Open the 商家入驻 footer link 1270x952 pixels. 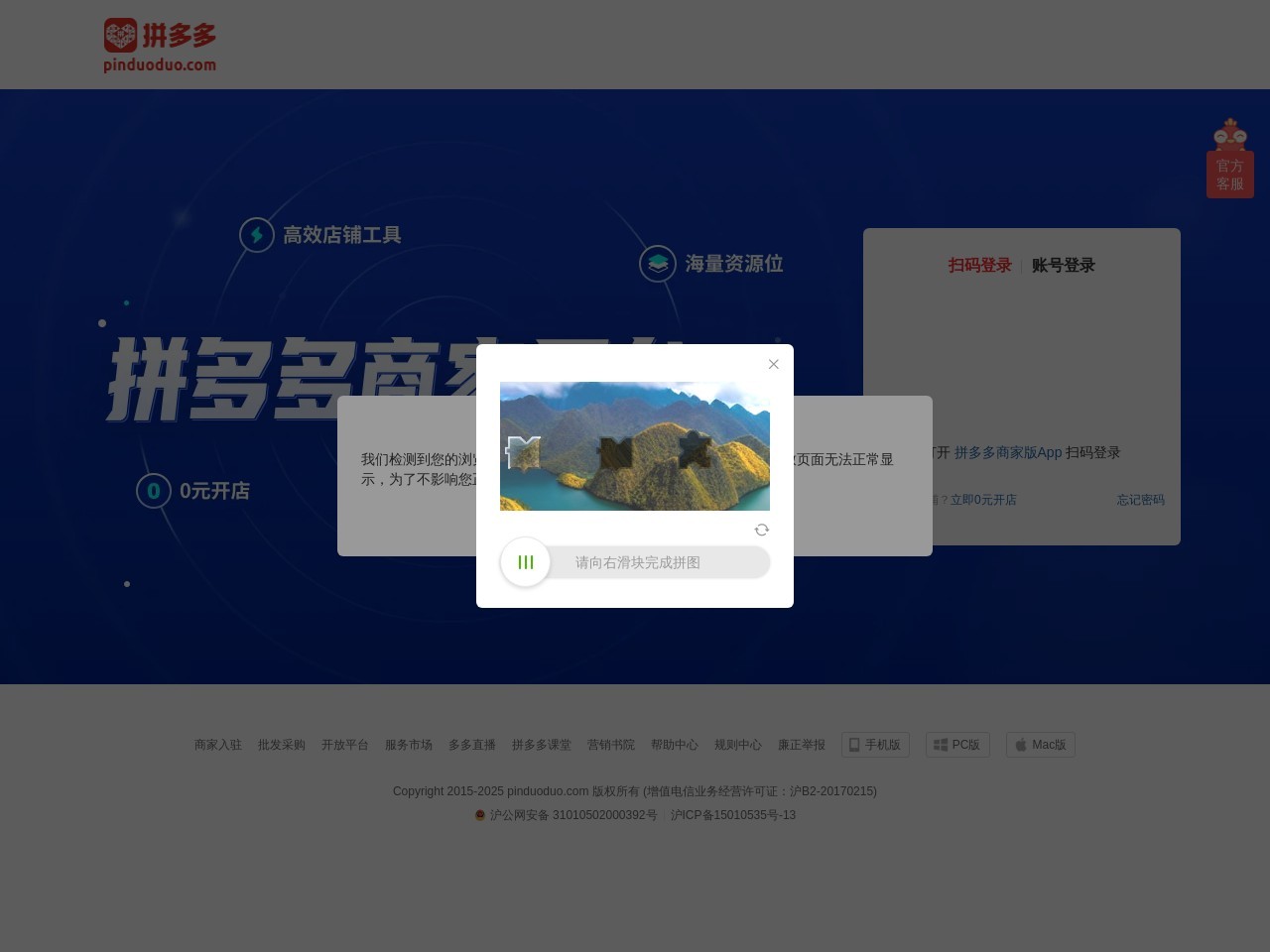218,745
